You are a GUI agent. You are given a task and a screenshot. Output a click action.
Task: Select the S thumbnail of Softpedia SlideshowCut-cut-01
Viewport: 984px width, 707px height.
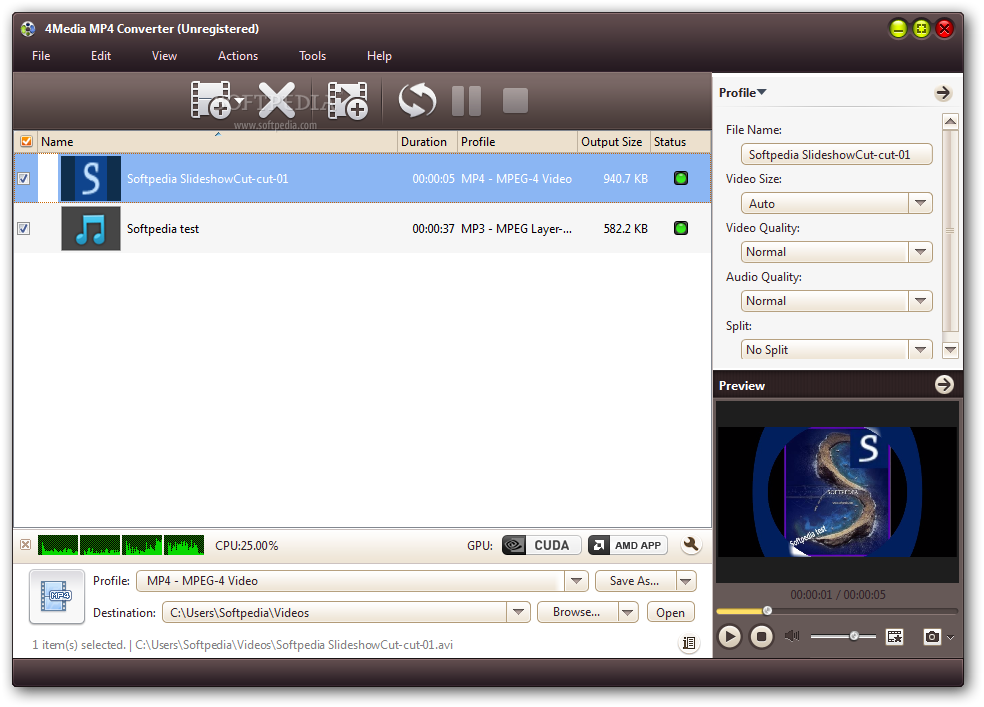(91, 179)
